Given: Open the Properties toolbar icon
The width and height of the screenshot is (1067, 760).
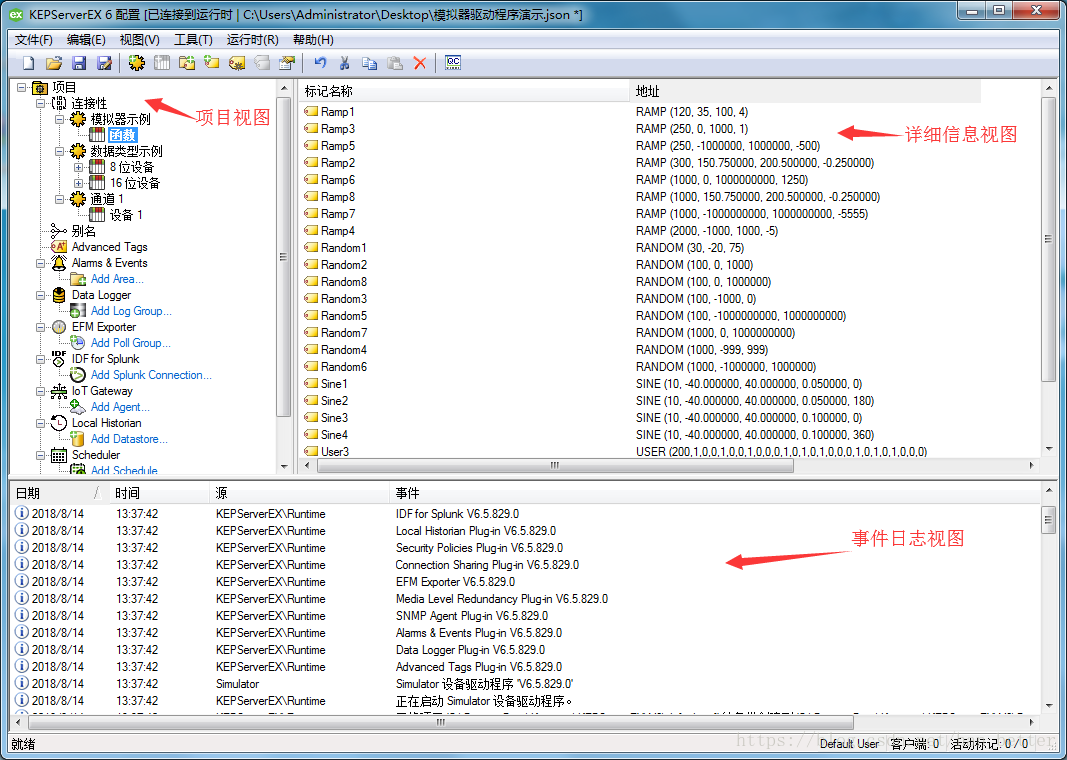Looking at the screenshot, I should 287,63.
